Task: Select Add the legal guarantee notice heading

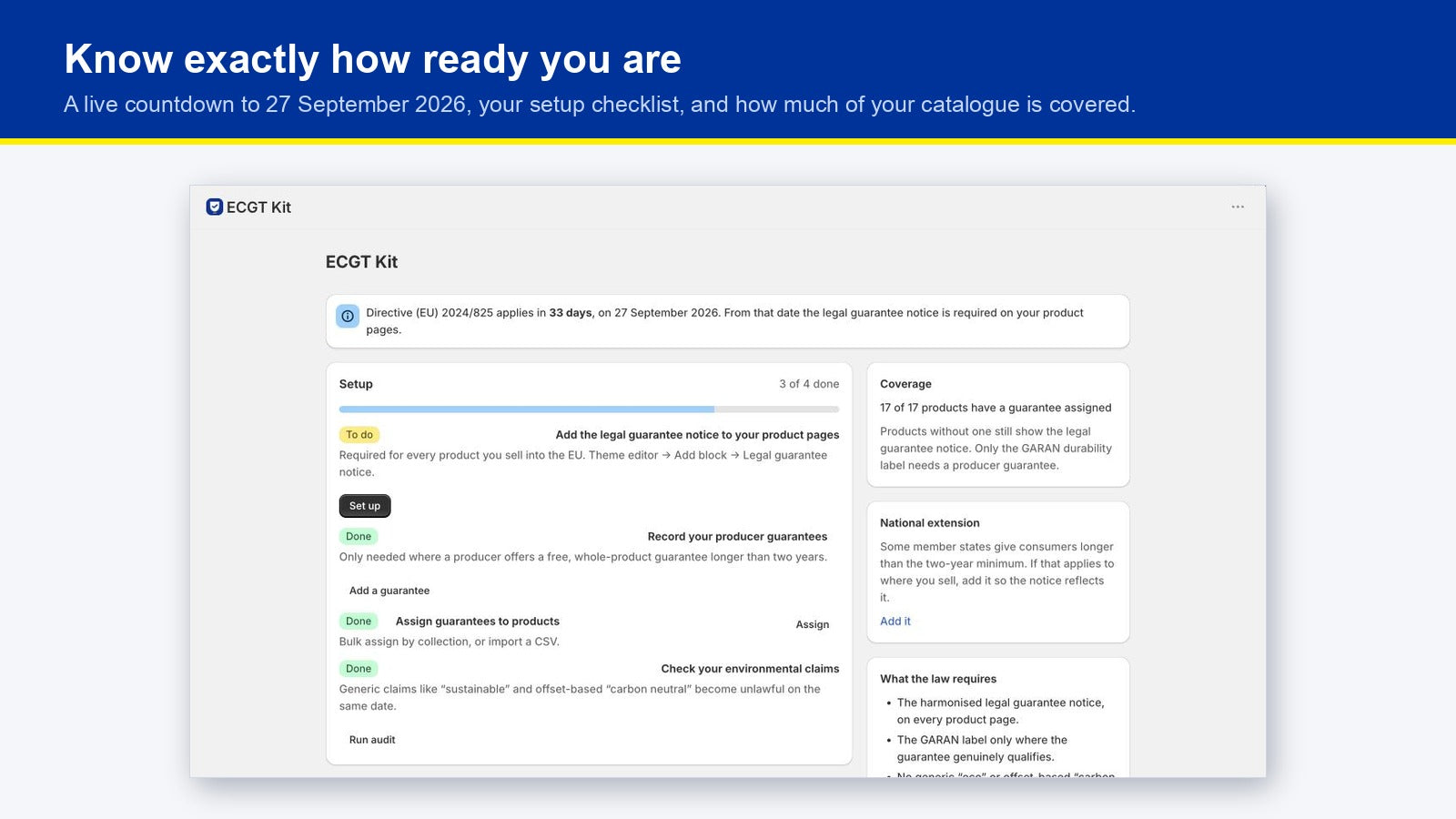Action: 697,435
